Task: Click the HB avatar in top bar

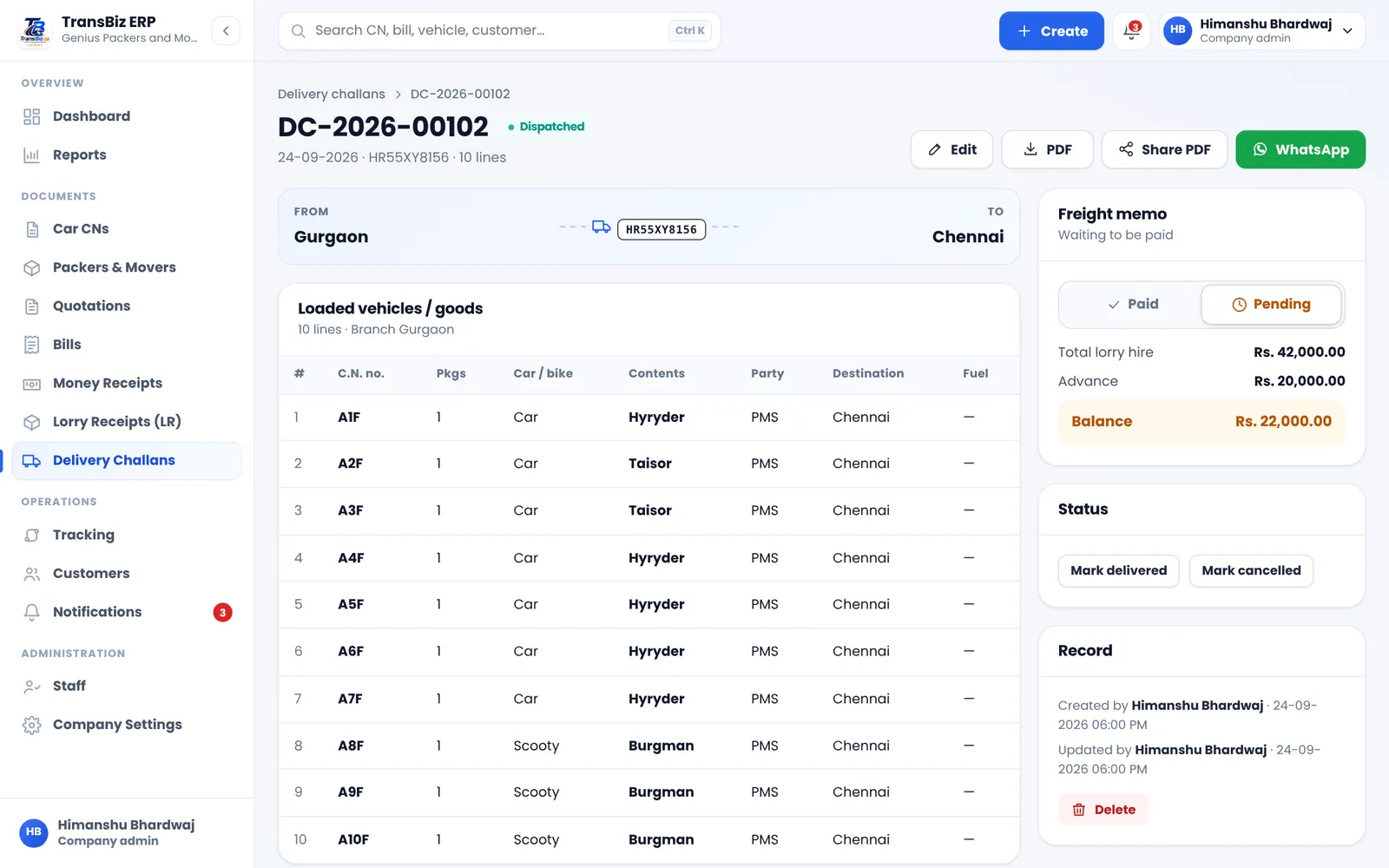Action: [x=1177, y=30]
